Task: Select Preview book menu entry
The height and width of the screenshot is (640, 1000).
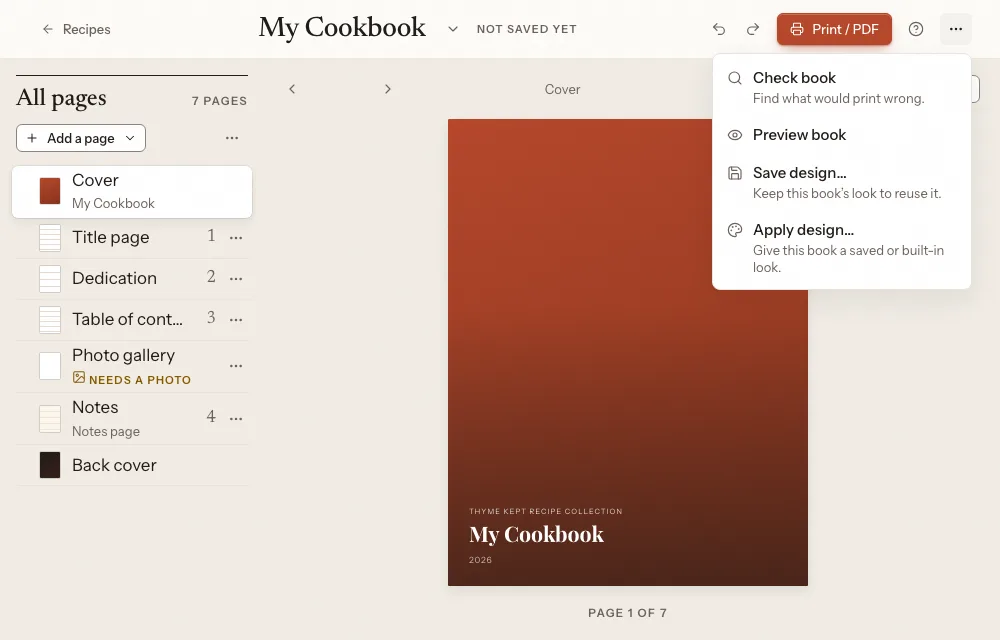Action: 841,135
